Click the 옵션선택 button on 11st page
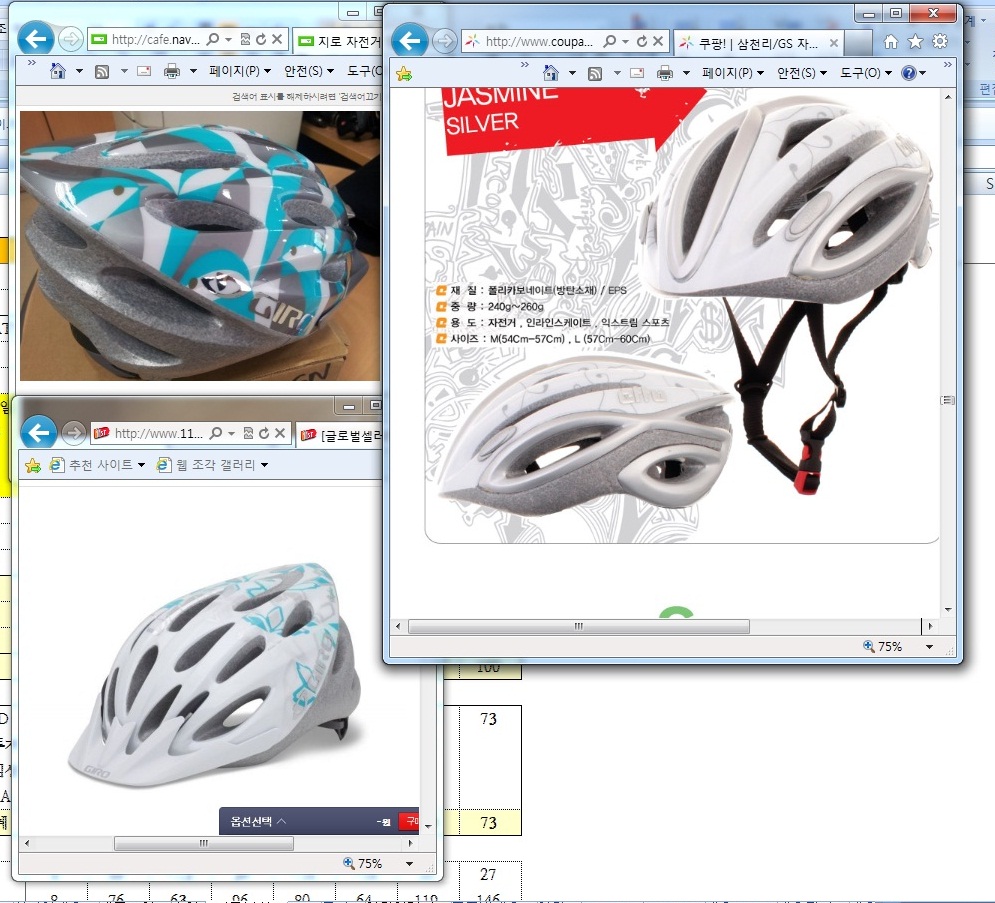 253,821
